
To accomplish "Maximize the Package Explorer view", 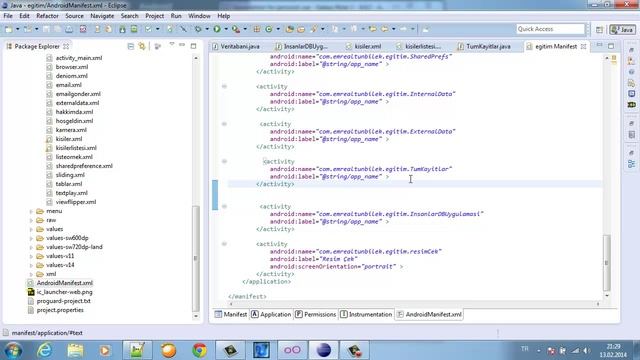I will [193, 46].
